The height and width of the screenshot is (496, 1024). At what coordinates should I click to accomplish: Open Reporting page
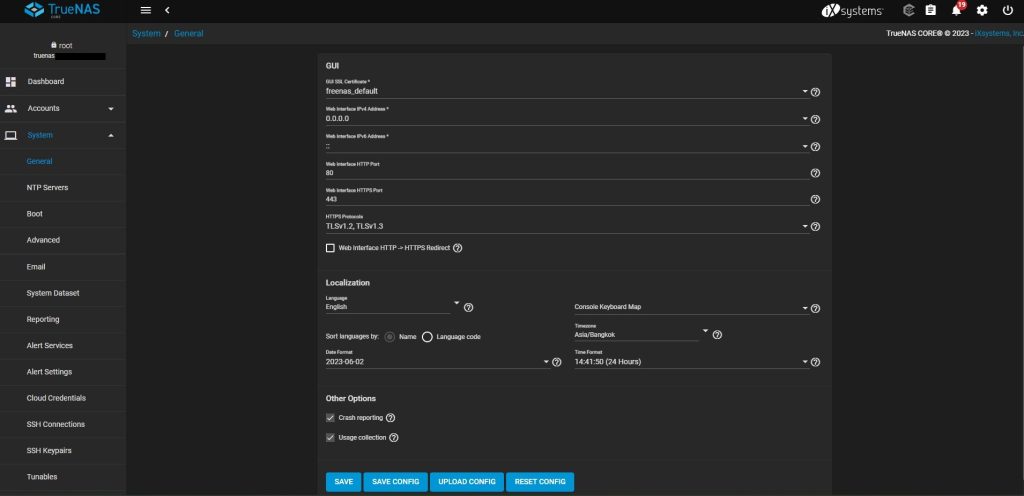pyautogui.click(x=43, y=319)
